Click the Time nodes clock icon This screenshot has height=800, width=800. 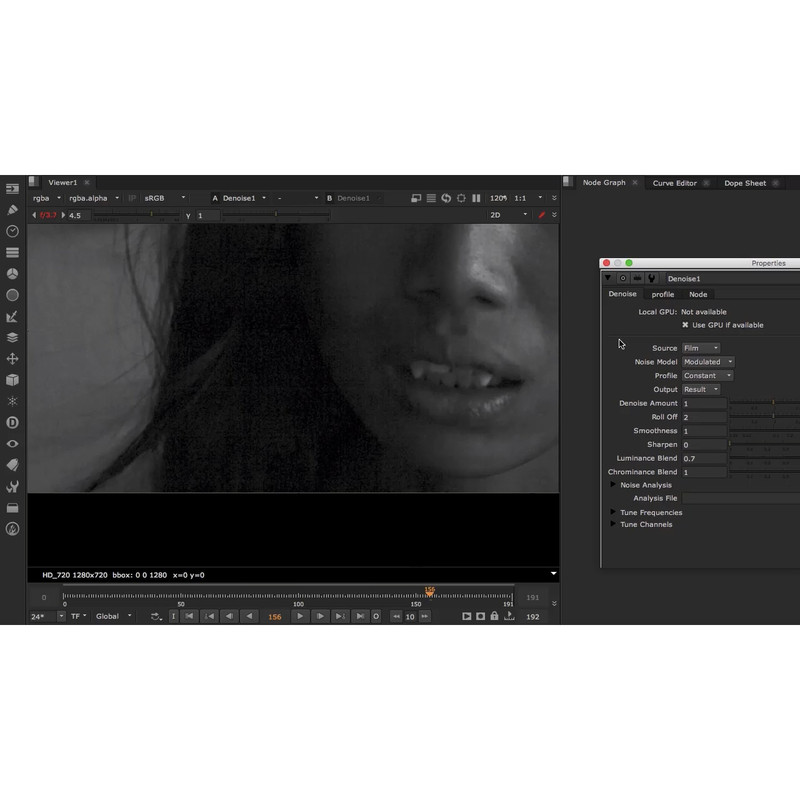(12, 231)
